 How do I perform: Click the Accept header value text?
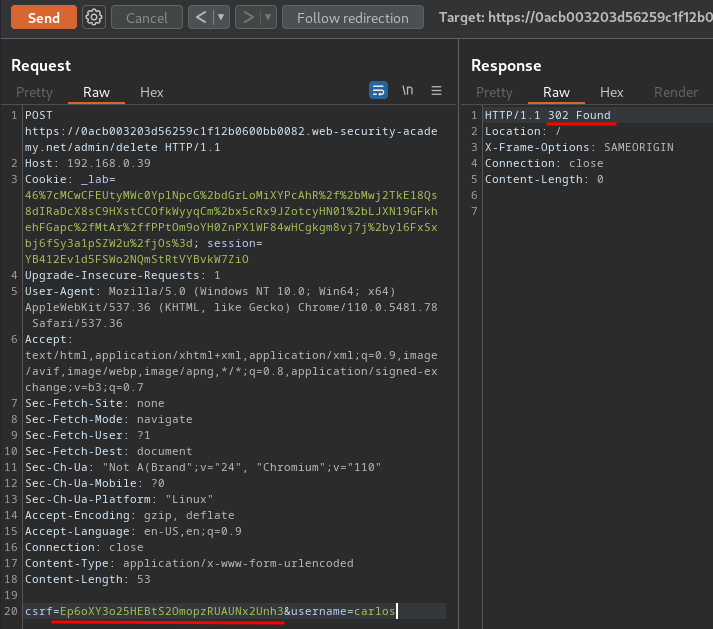[231, 371]
